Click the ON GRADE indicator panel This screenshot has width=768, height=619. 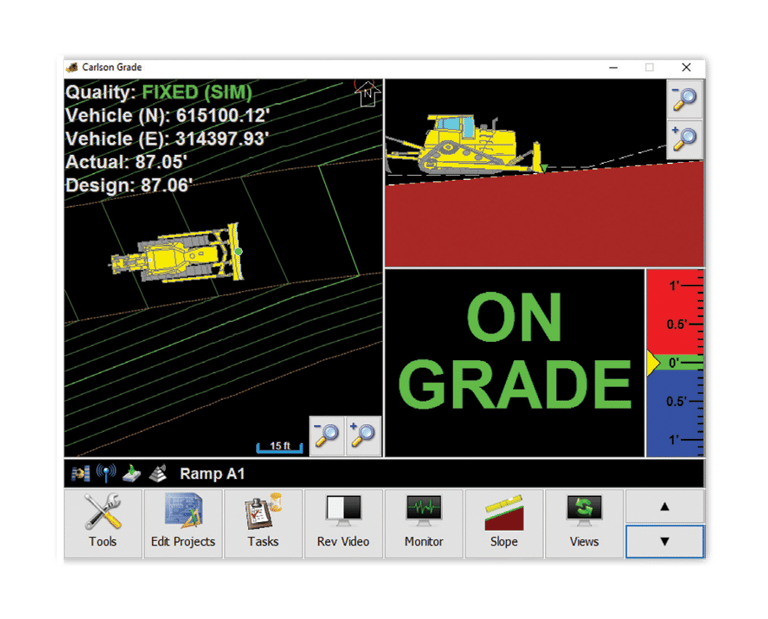tap(515, 362)
